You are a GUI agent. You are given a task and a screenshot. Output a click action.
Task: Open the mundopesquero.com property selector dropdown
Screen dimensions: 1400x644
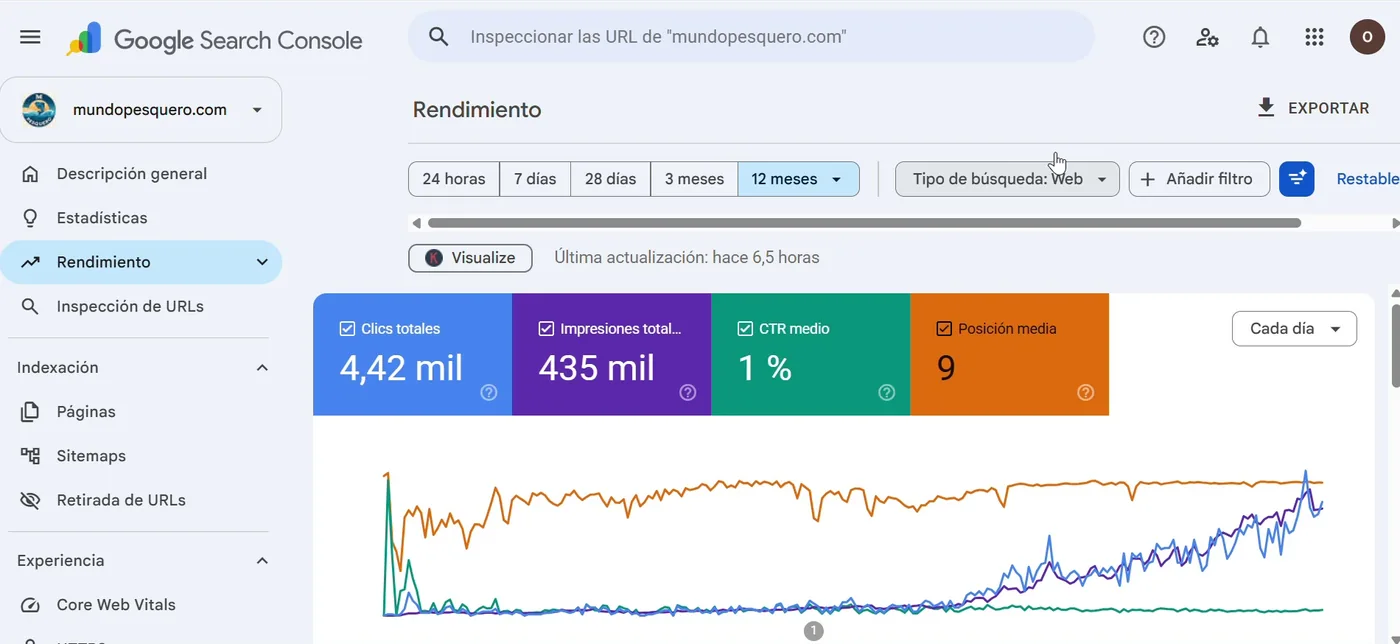141,110
